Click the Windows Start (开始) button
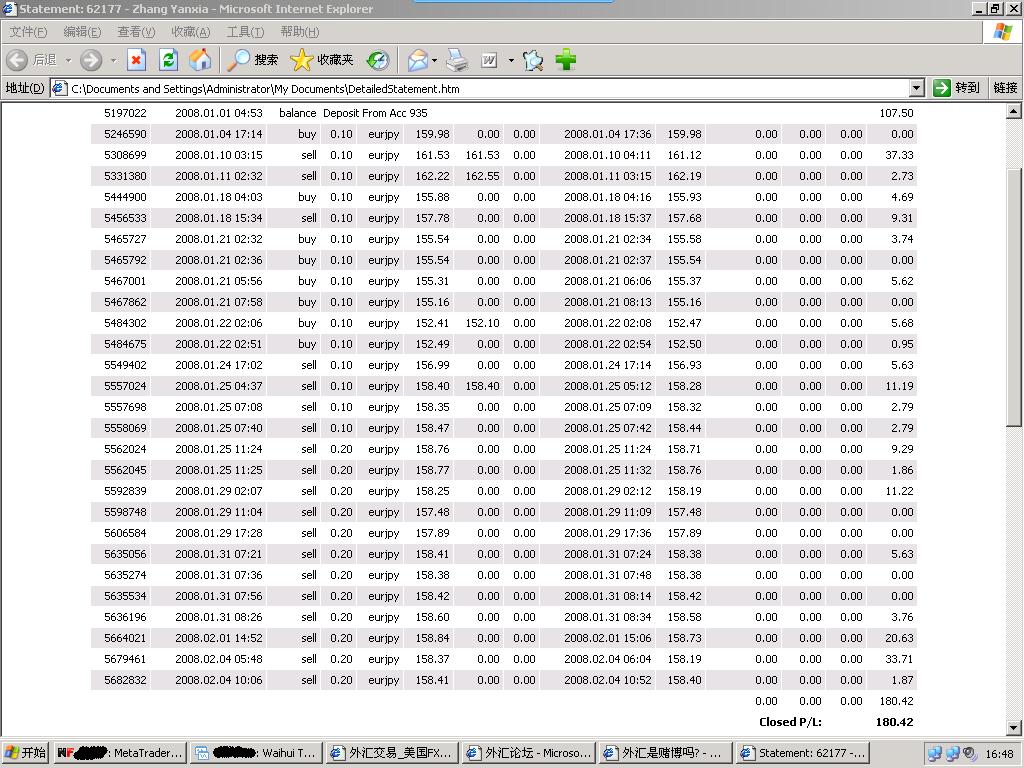The image size is (1024, 768). pyautogui.click(x=26, y=753)
